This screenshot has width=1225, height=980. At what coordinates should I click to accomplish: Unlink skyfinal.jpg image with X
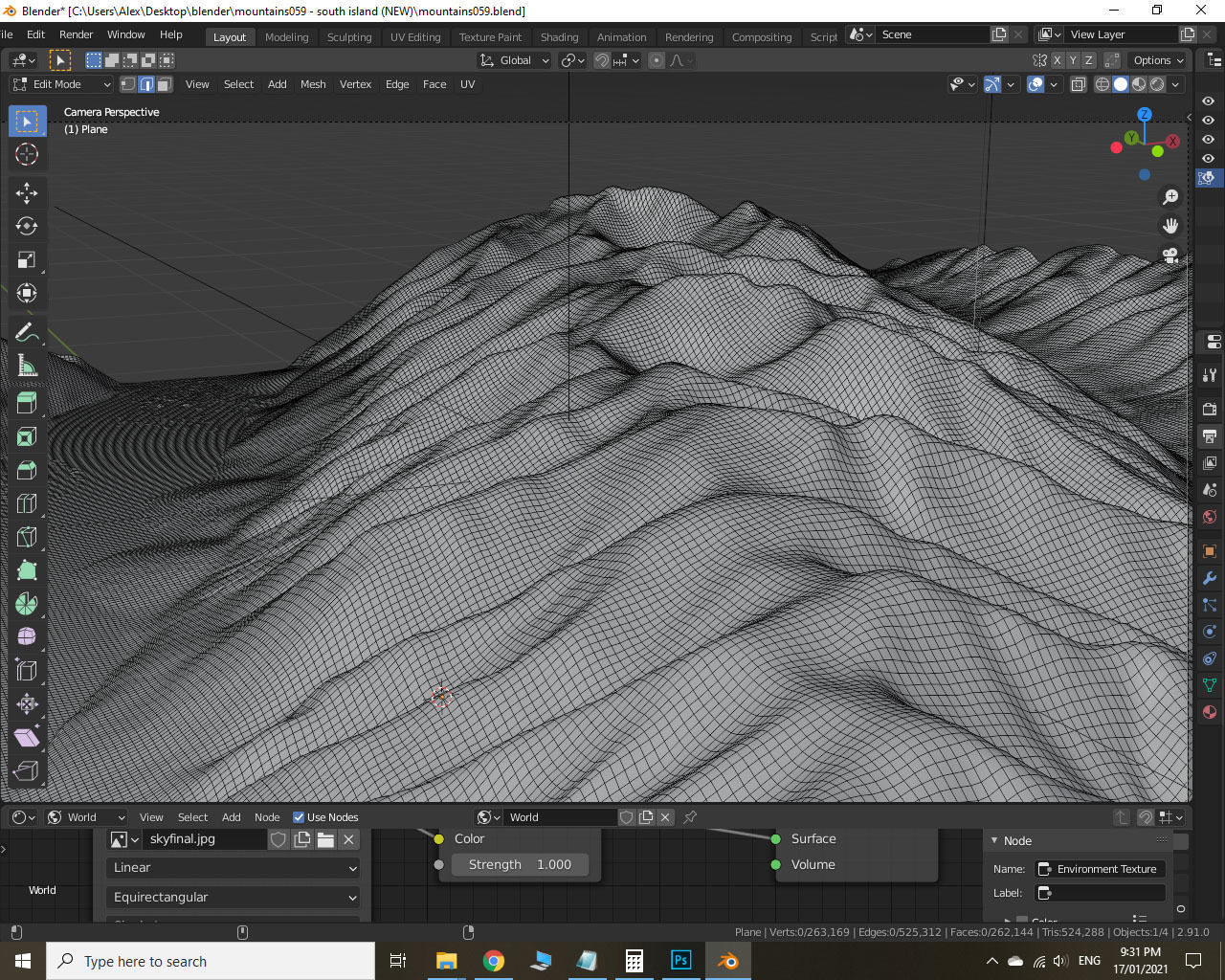click(x=348, y=839)
